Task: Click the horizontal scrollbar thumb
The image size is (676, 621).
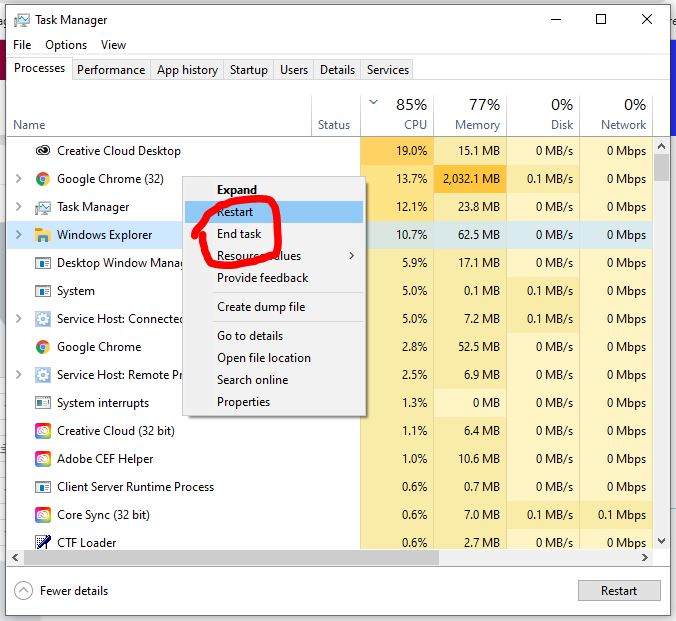Action: [x=232, y=557]
